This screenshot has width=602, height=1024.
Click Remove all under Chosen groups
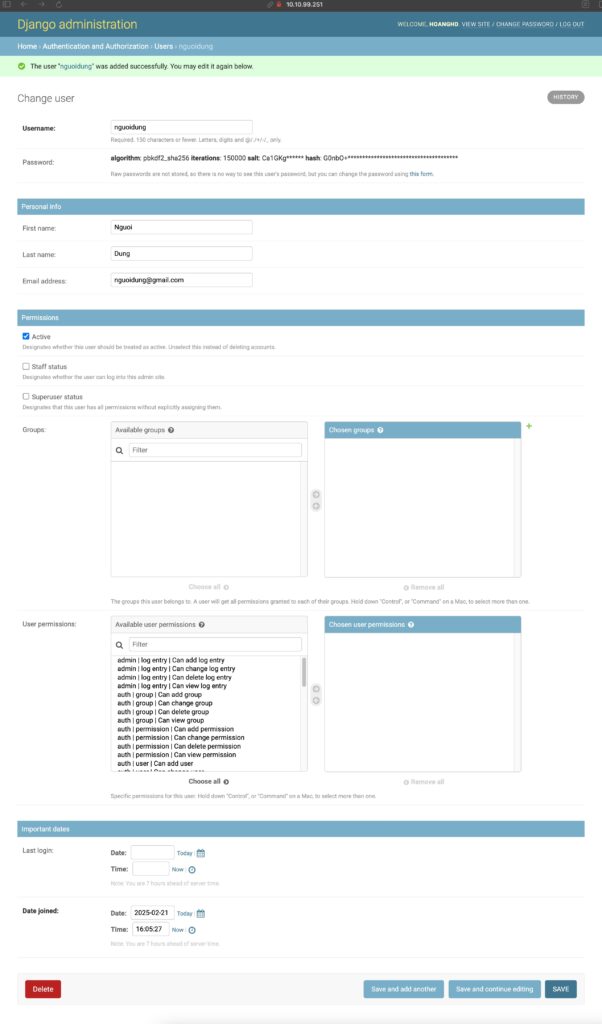[x=424, y=588]
